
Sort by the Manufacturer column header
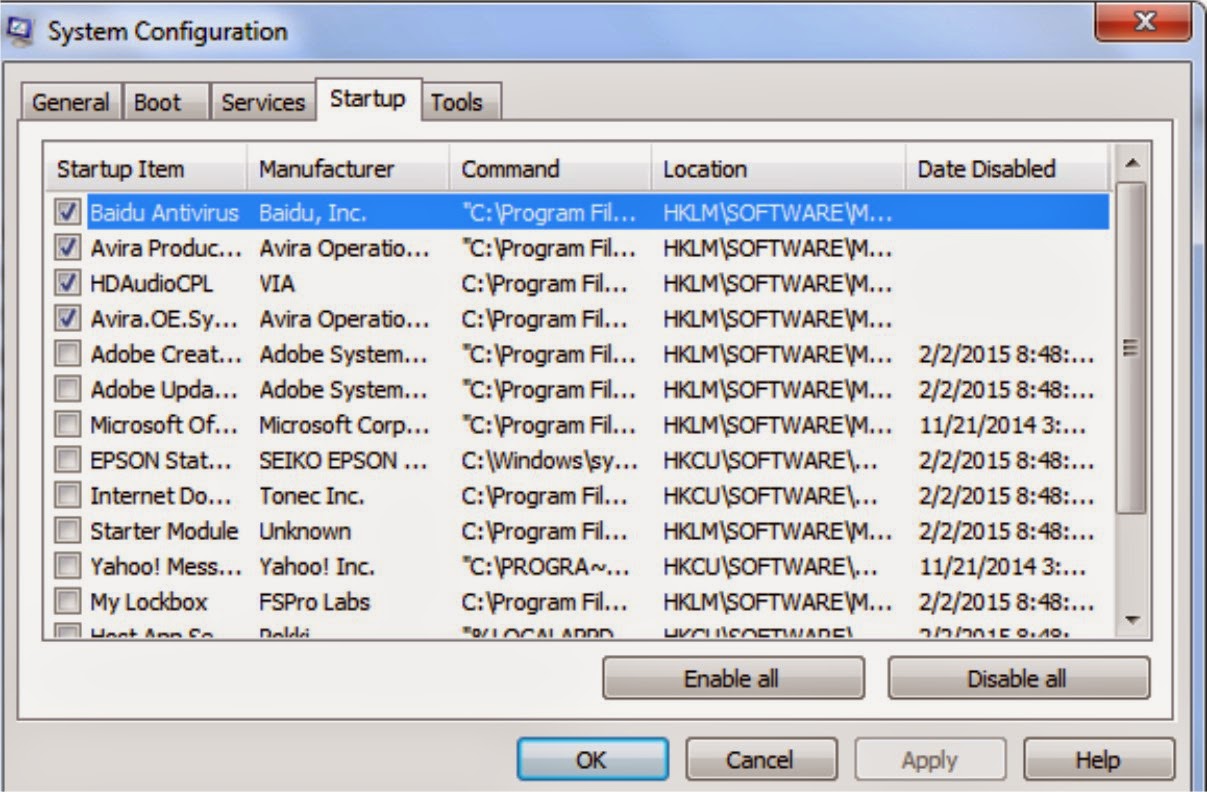coord(348,169)
